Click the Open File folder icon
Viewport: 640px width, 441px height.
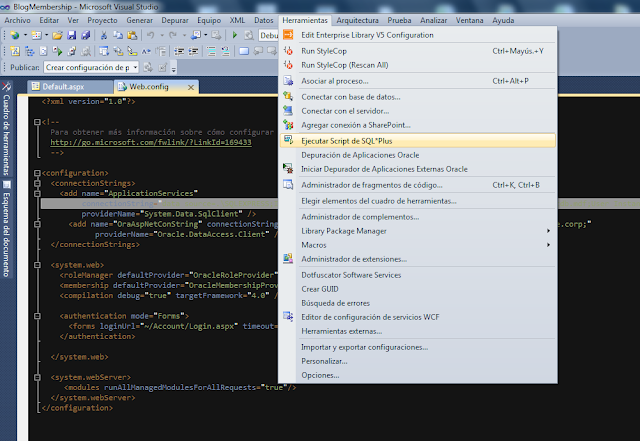(x=57, y=36)
